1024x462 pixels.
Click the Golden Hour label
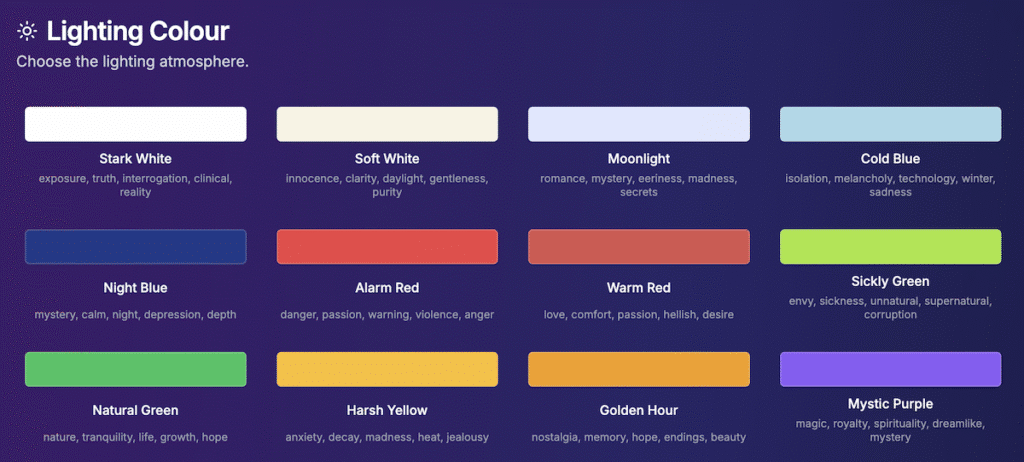[639, 411]
